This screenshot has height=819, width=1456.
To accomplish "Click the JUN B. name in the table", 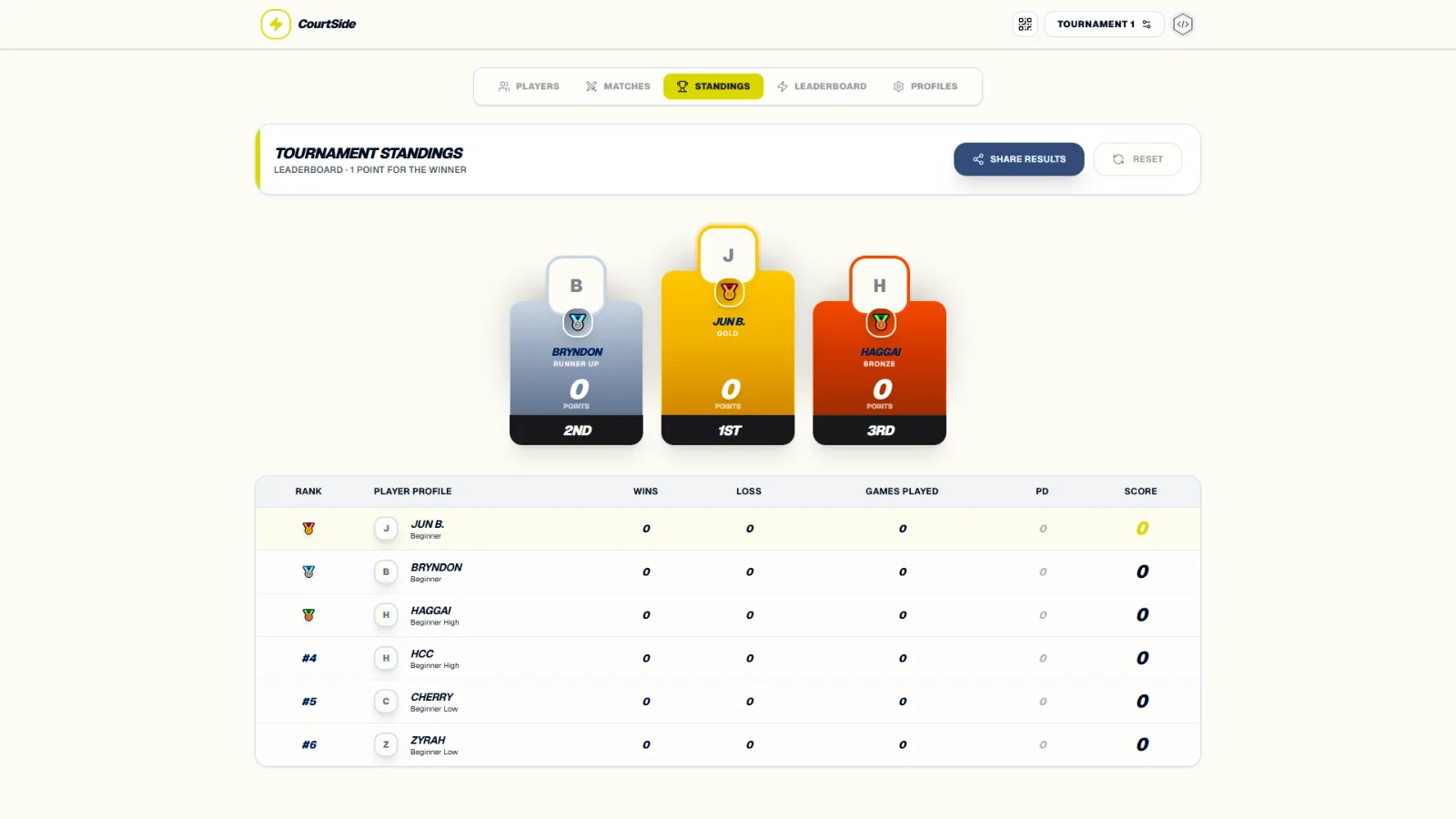I will 427,524.
